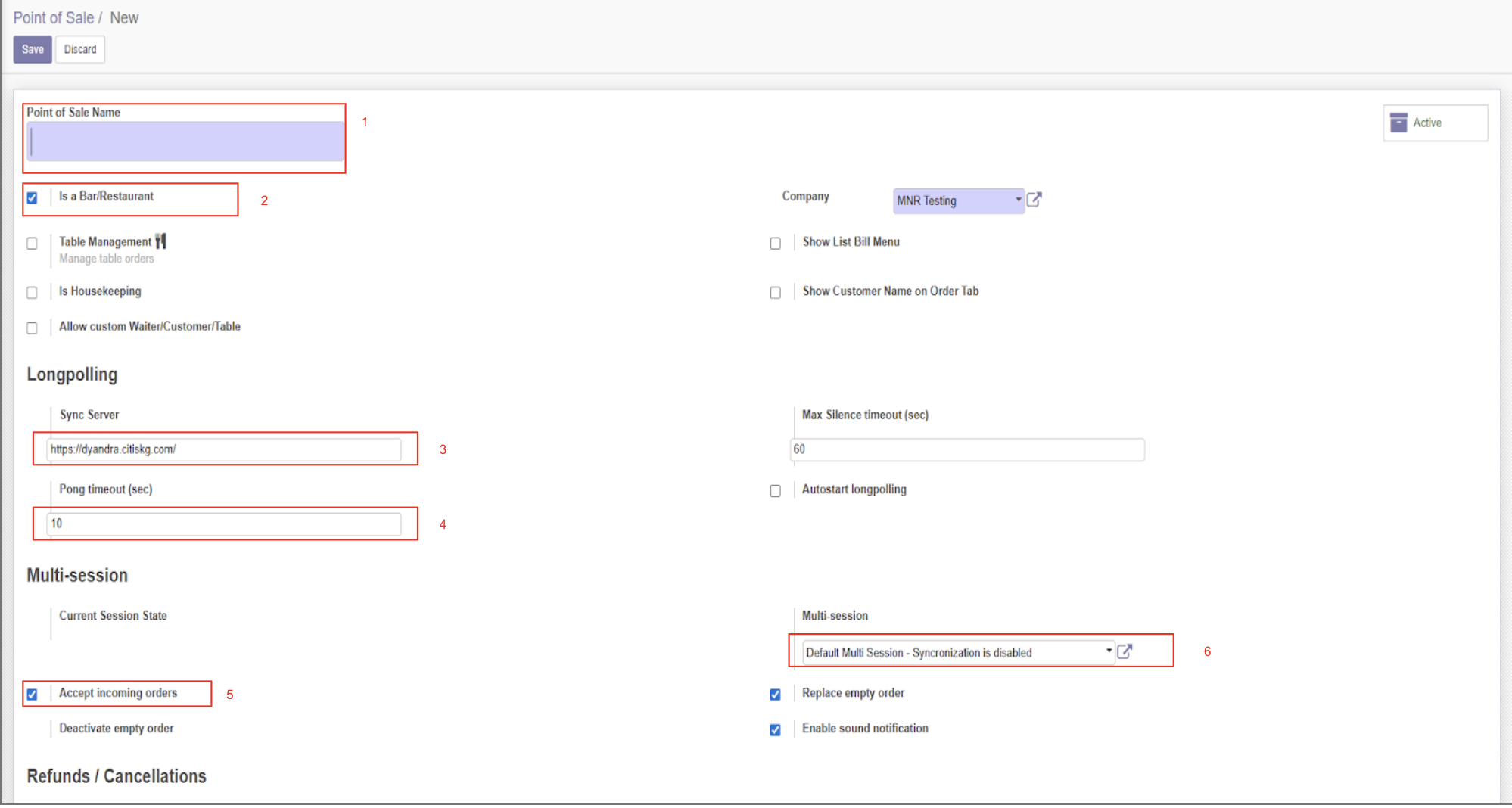Open Company external link icon

click(x=1034, y=200)
